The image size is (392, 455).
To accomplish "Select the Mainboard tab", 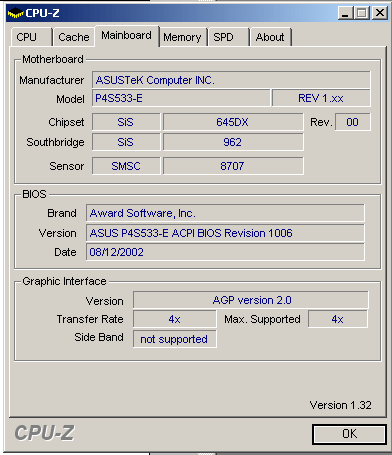I will tap(127, 36).
